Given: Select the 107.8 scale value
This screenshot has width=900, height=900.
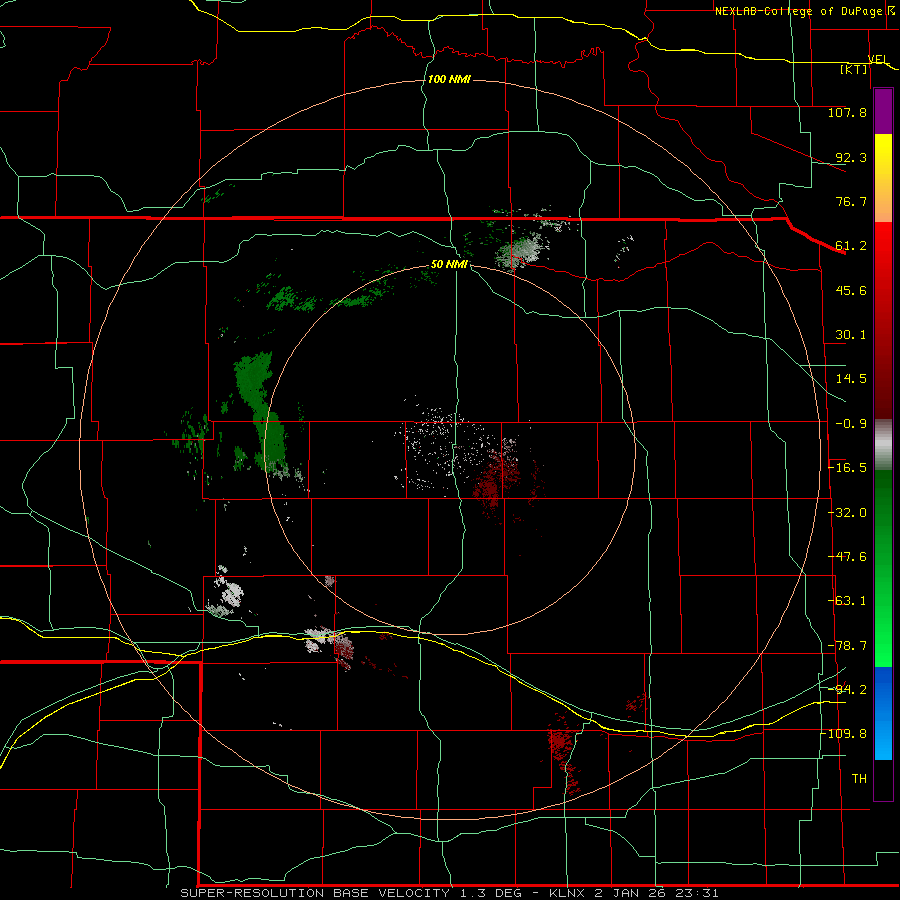Looking at the screenshot, I should (x=847, y=112).
